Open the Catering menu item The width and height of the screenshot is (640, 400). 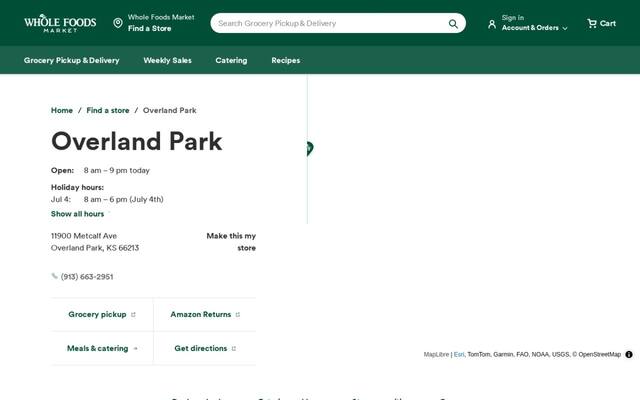point(231,60)
